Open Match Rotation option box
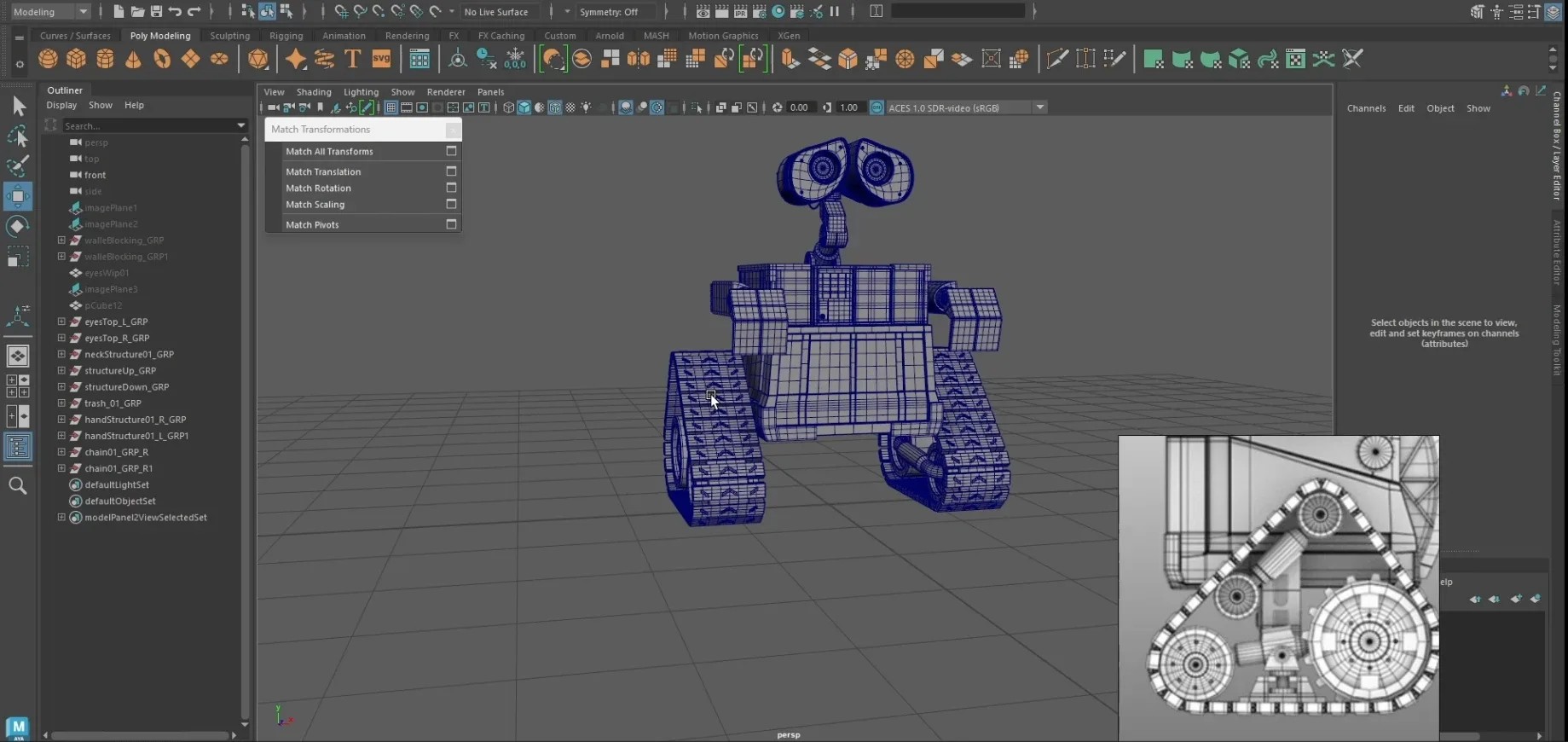 pos(451,188)
